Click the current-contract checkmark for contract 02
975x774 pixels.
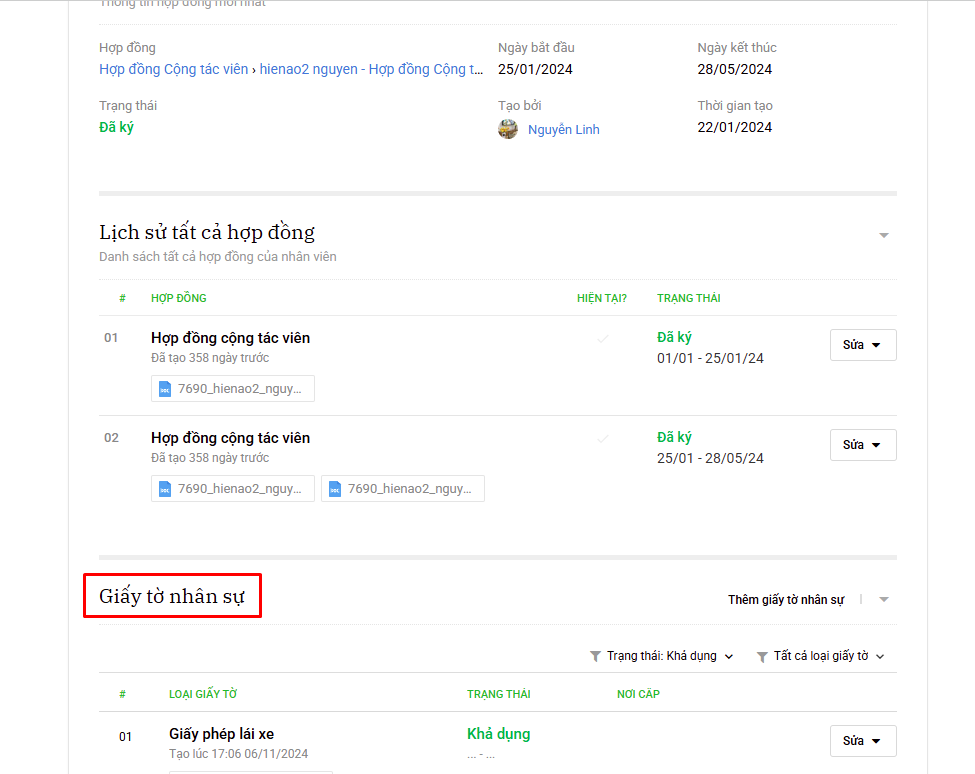[x=603, y=439]
